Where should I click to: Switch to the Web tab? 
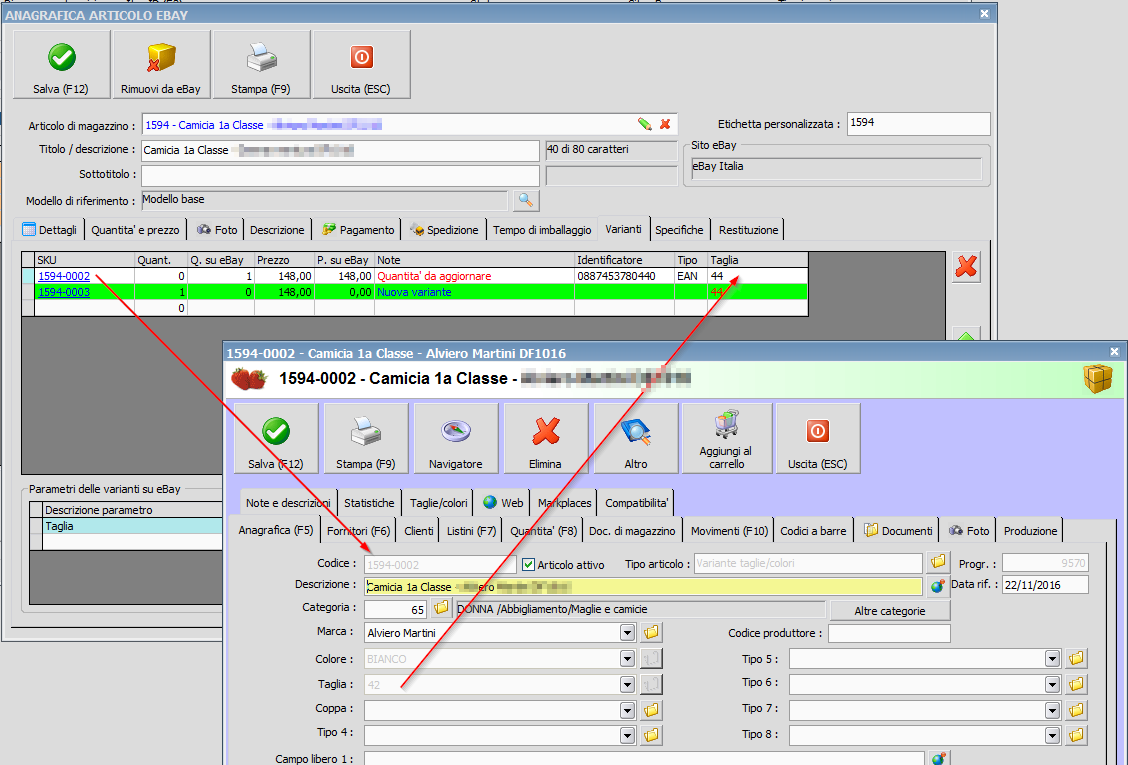click(503, 503)
